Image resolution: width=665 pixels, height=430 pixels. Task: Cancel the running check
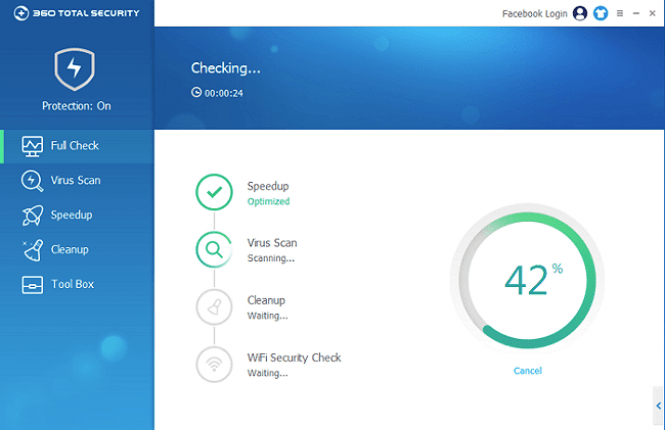point(528,371)
